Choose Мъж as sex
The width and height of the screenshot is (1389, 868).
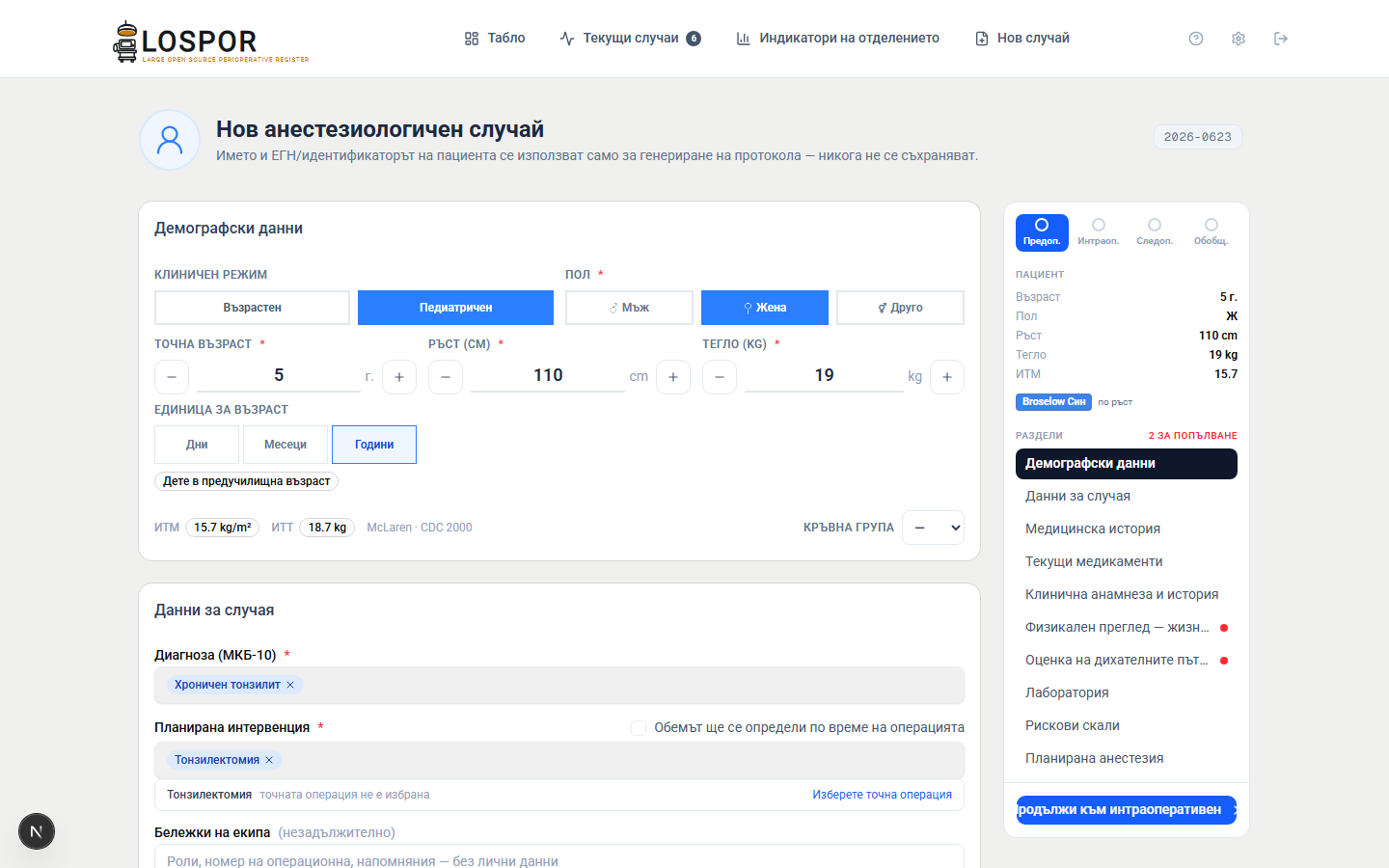629,308
